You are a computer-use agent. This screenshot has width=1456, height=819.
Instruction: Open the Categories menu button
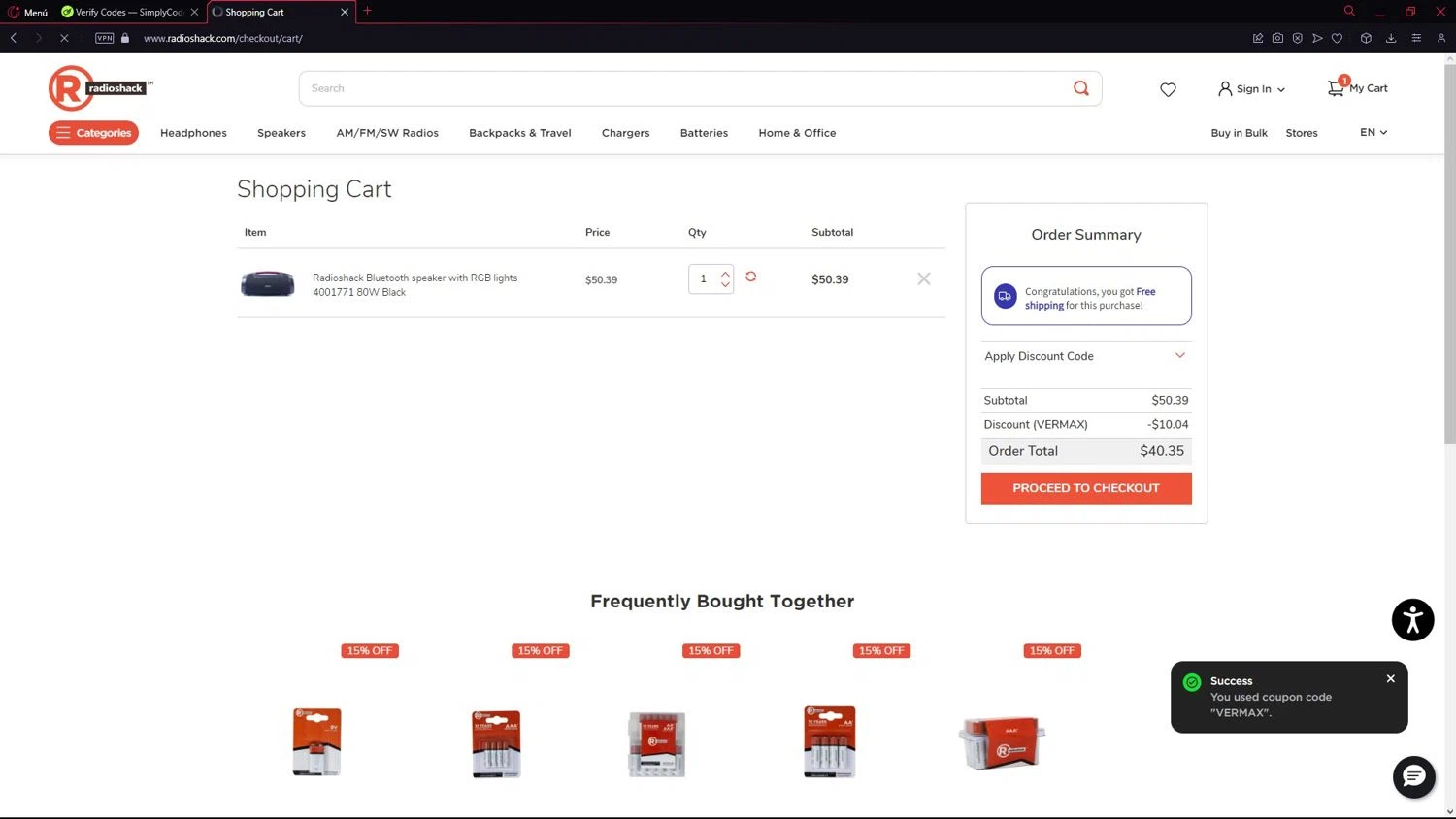(x=93, y=133)
